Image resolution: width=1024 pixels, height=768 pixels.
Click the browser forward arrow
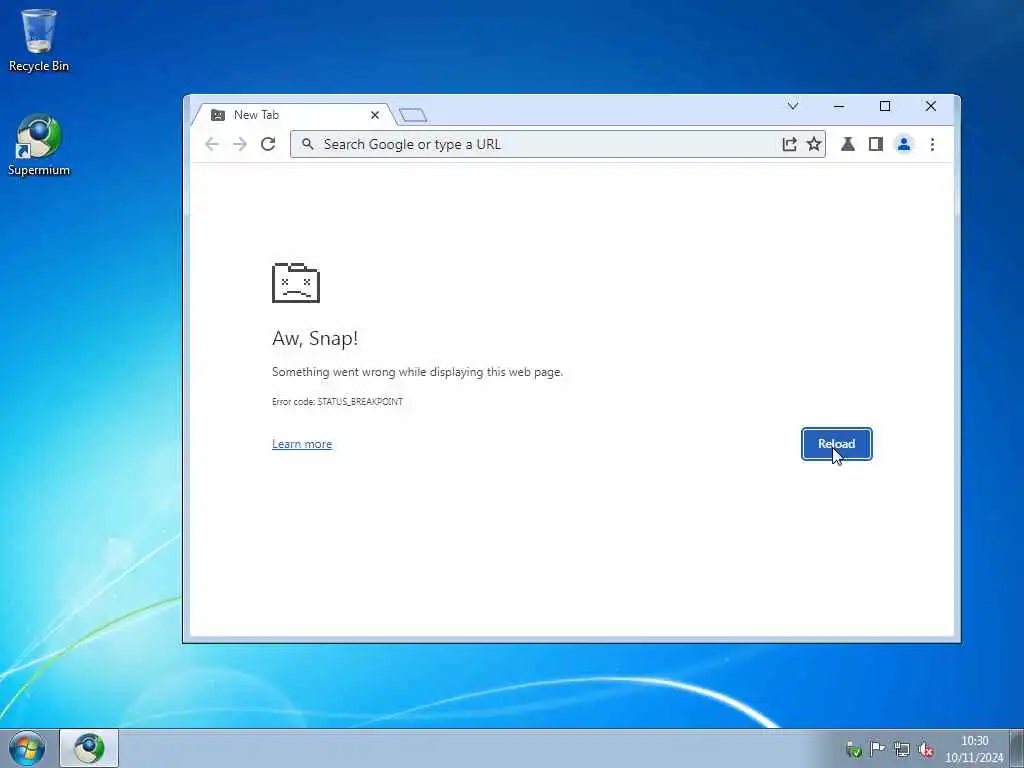coord(240,144)
